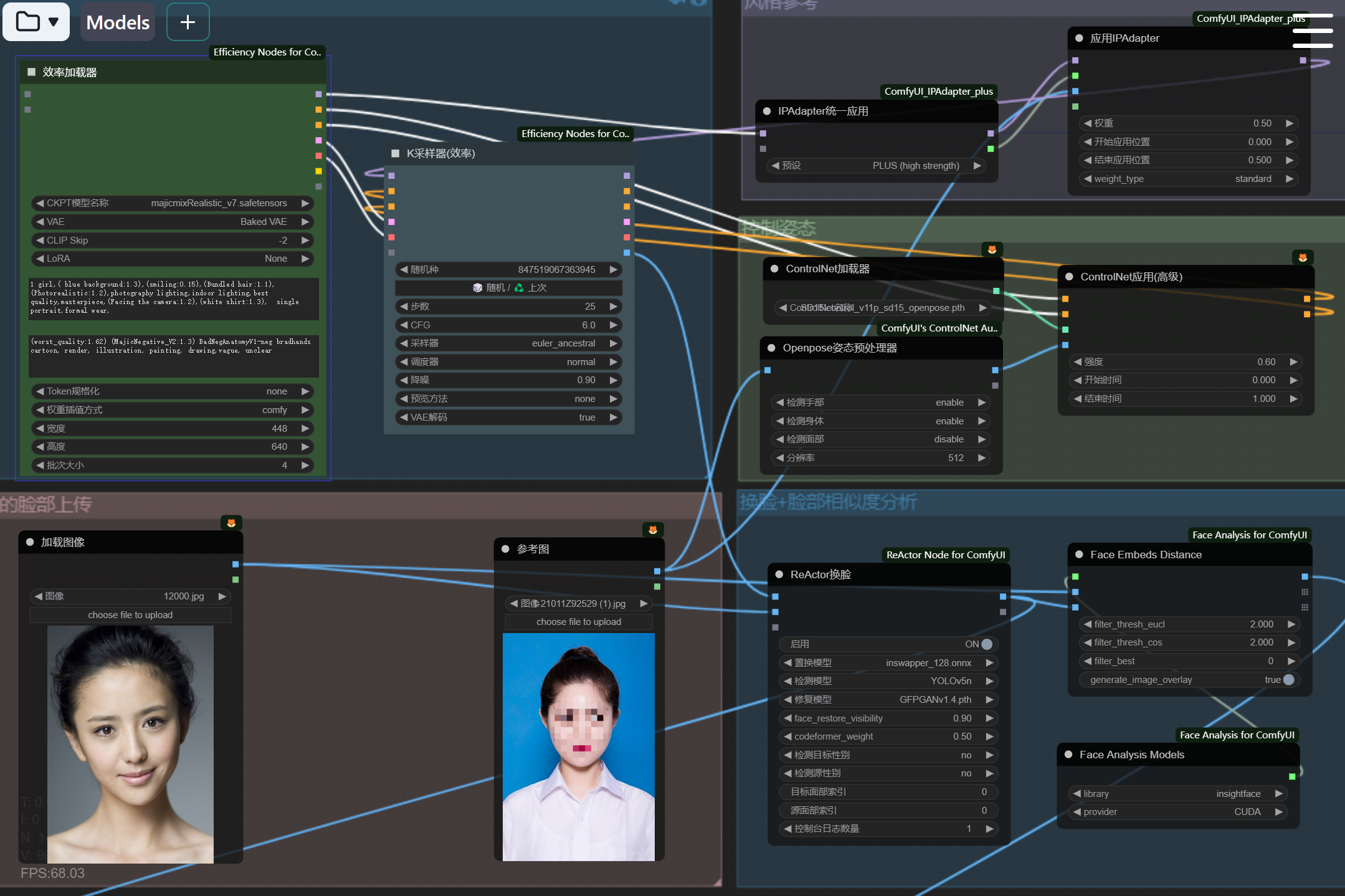
Task: Open the Models tab
Action: 118,22
